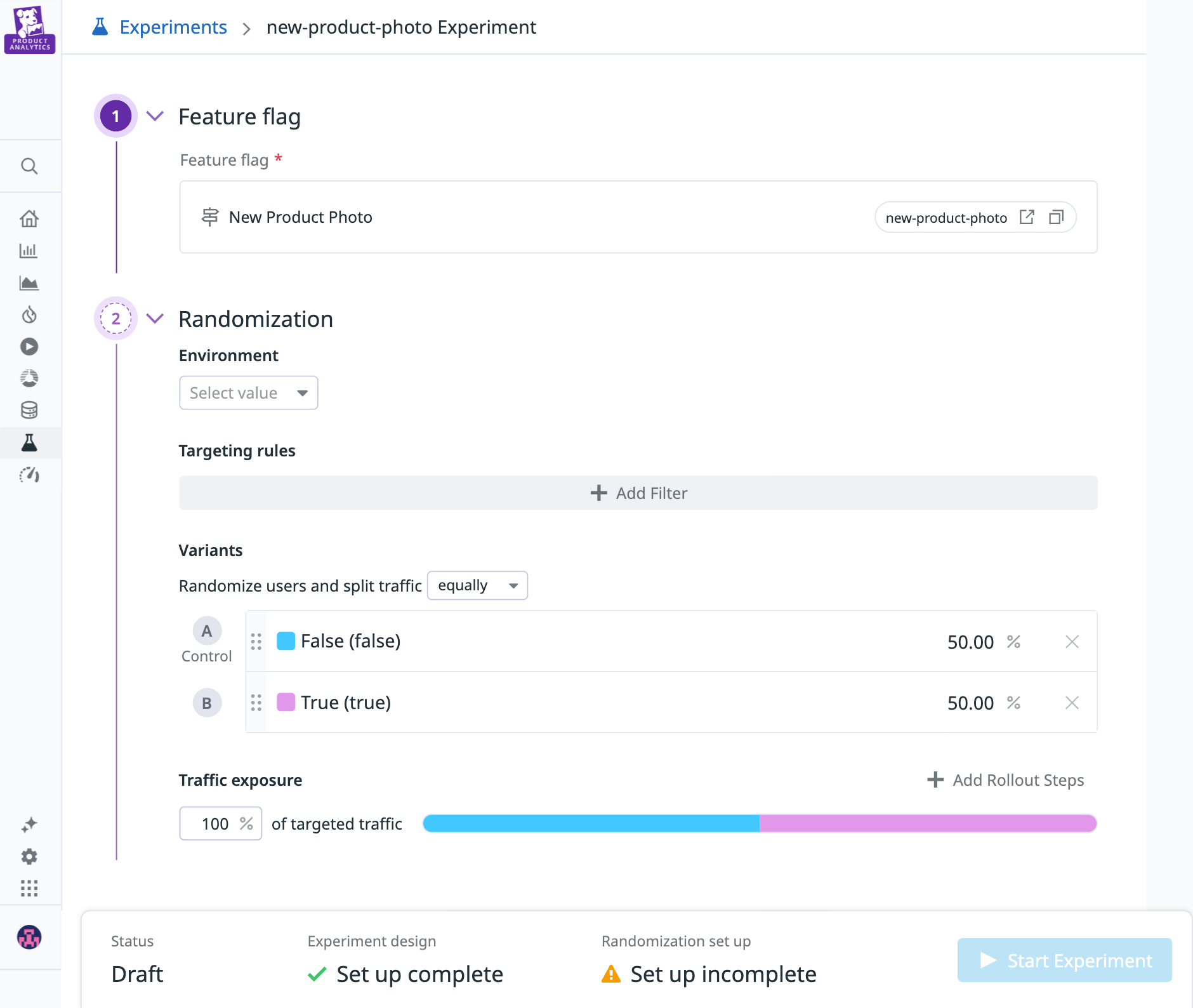The width and height of the screenshot is (1193, 1008).
Task: Copy the new-product-photo flag key
Action: pos(1057,217)
